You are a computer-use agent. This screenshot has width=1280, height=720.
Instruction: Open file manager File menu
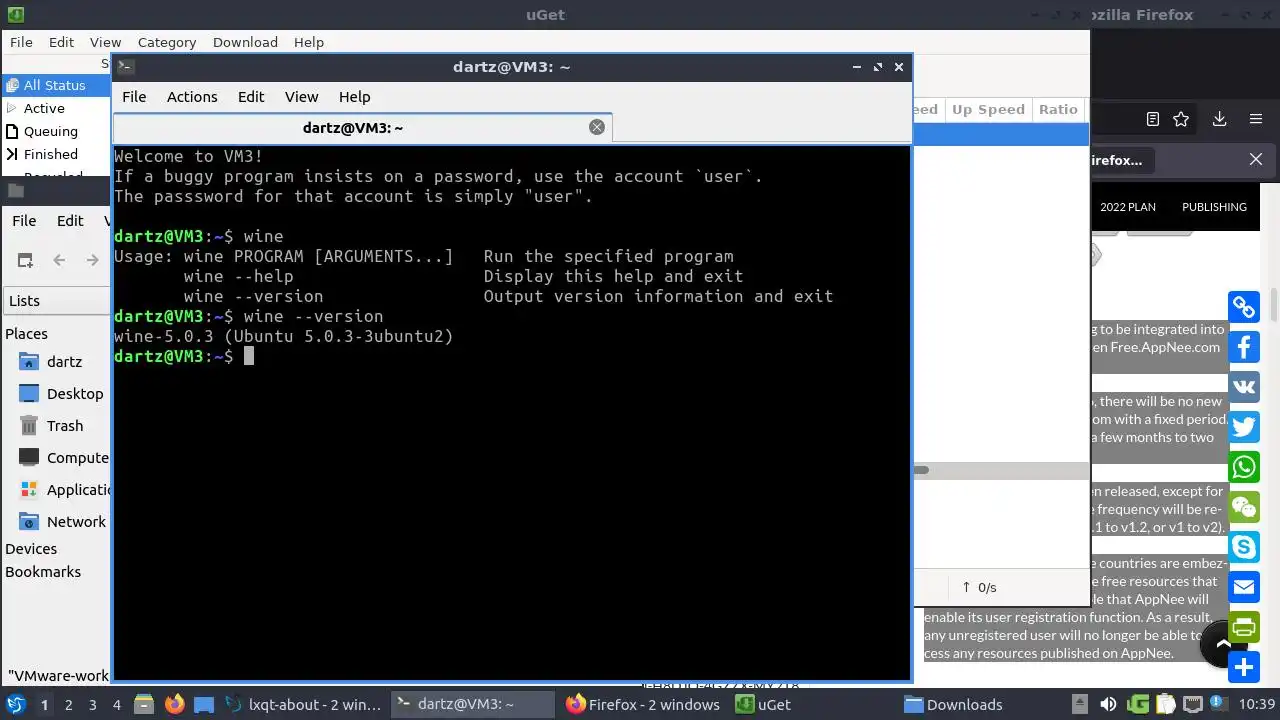[x=24, y=221]
